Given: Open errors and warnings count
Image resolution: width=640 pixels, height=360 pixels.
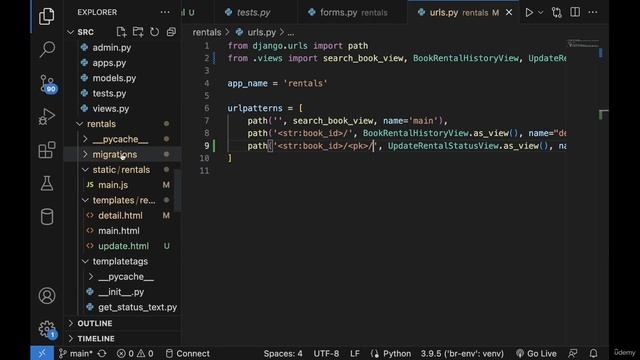Looking at the screenshot, I should (135, 353).
